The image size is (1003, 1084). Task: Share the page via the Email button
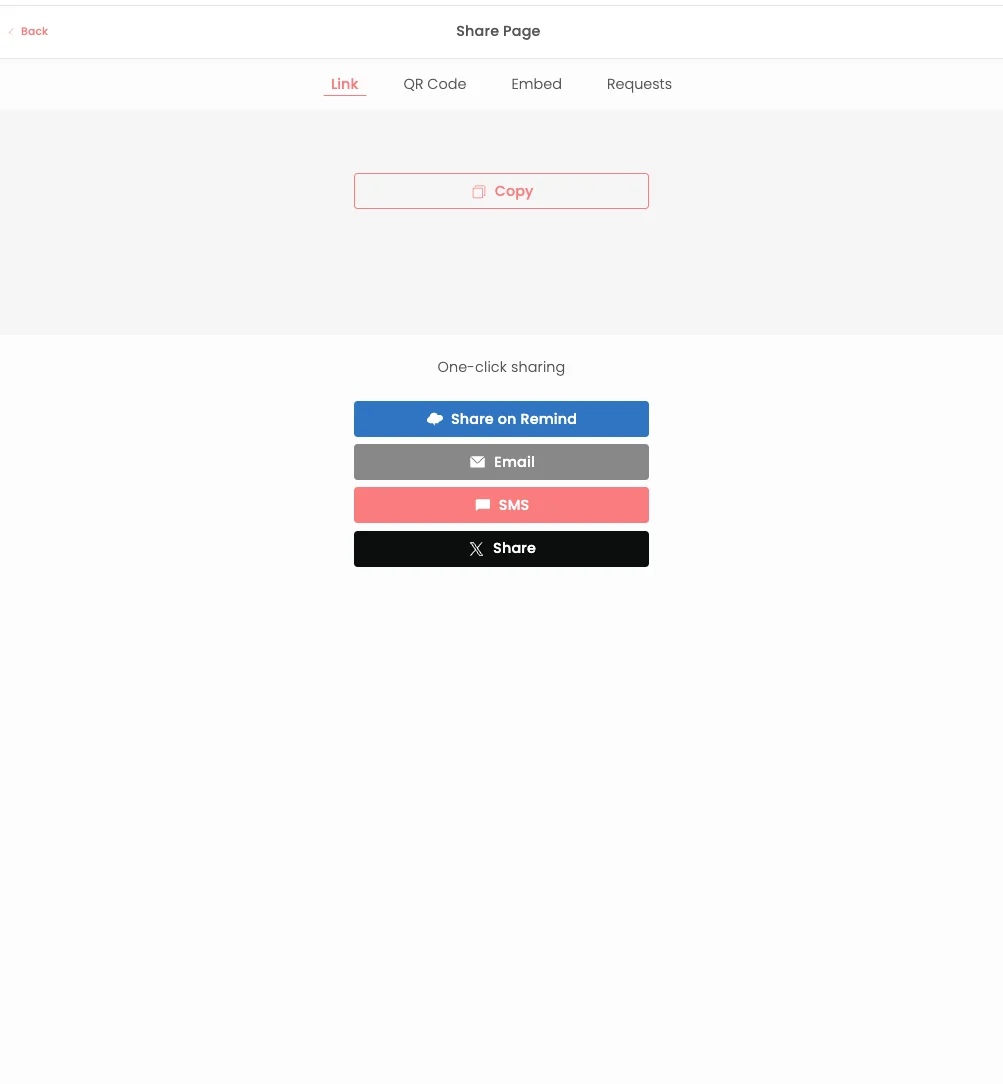pos(501,462)
